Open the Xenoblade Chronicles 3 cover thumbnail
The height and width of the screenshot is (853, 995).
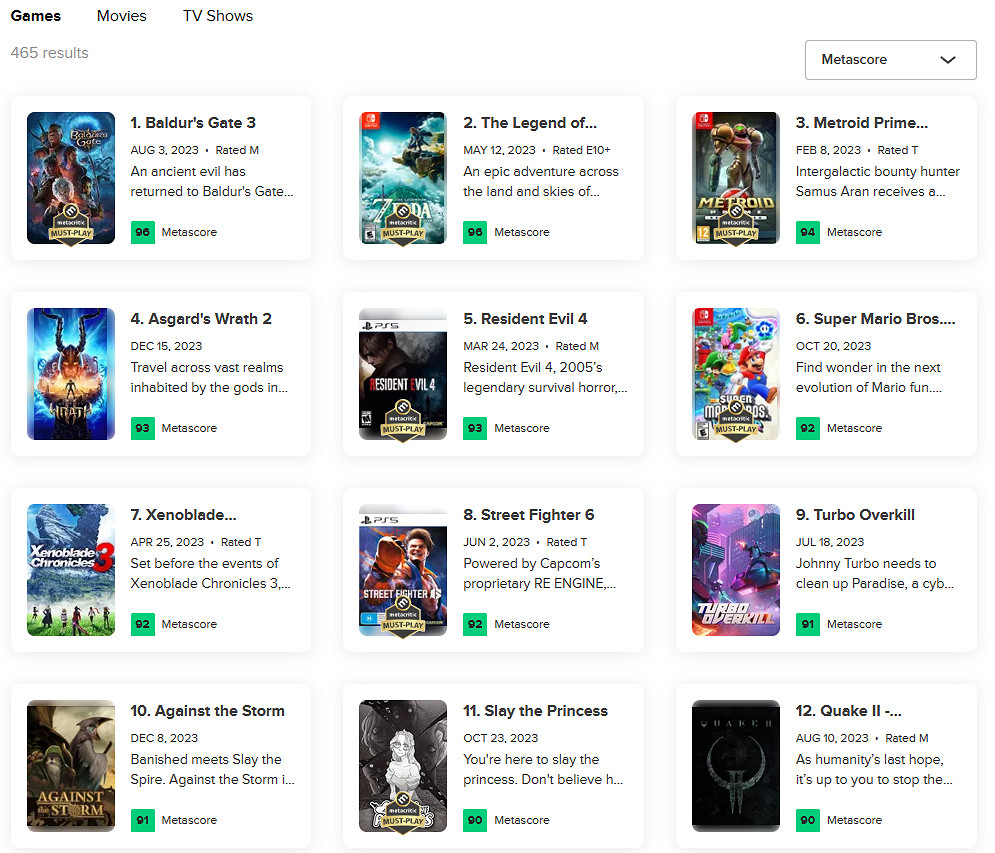pyautogui.click(x=71, y=569)
